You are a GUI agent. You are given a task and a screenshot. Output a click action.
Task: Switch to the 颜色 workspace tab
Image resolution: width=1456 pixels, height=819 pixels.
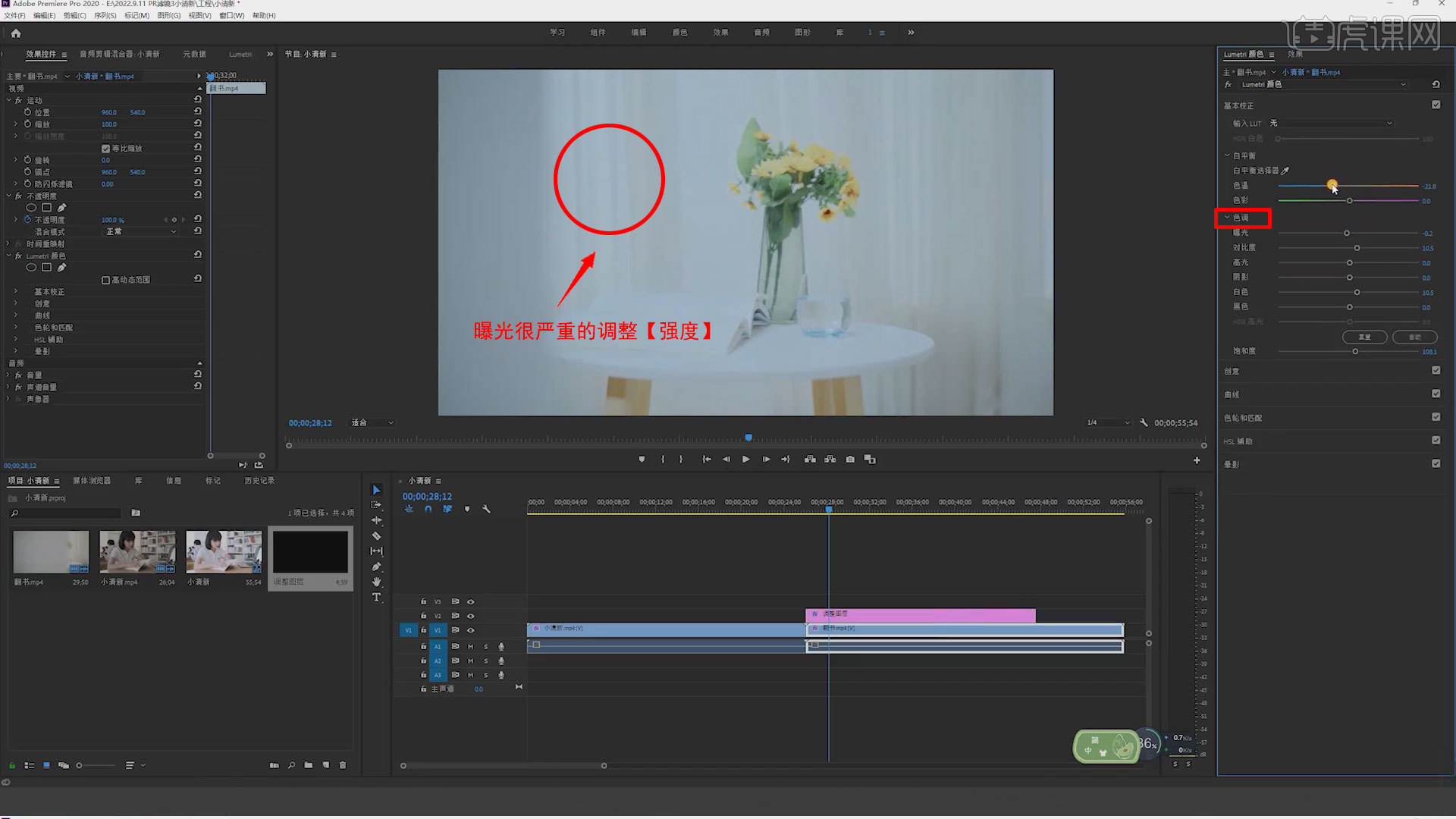(x=679, y=33)
